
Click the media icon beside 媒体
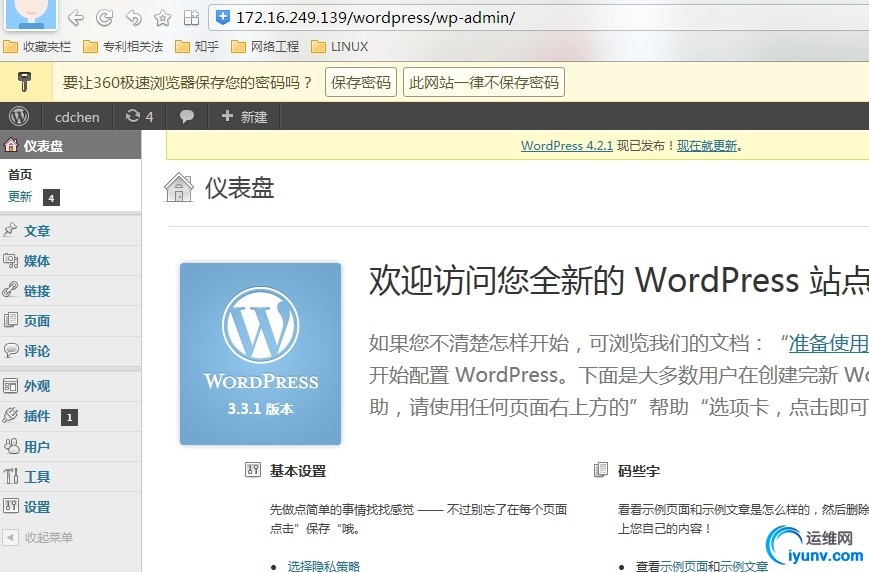10,260
